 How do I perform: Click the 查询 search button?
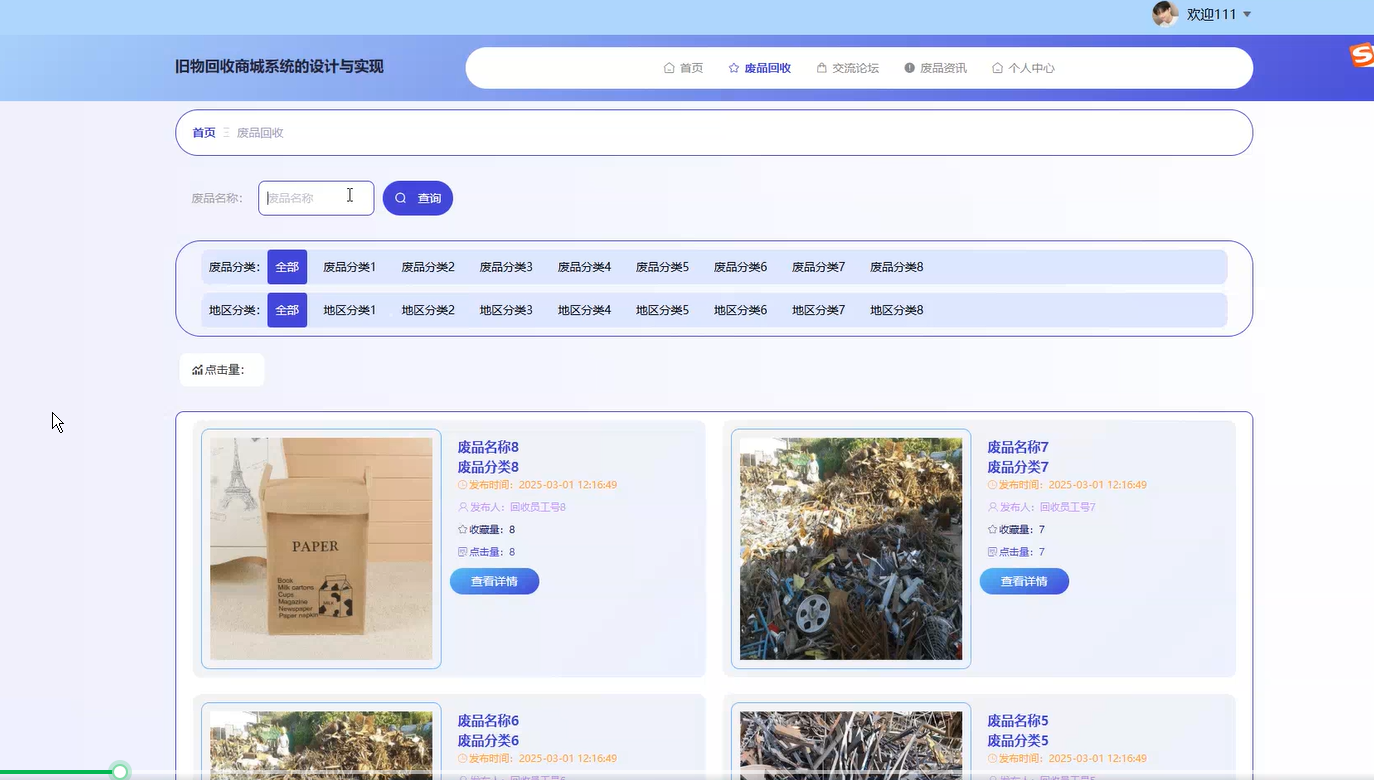[418, 198]
